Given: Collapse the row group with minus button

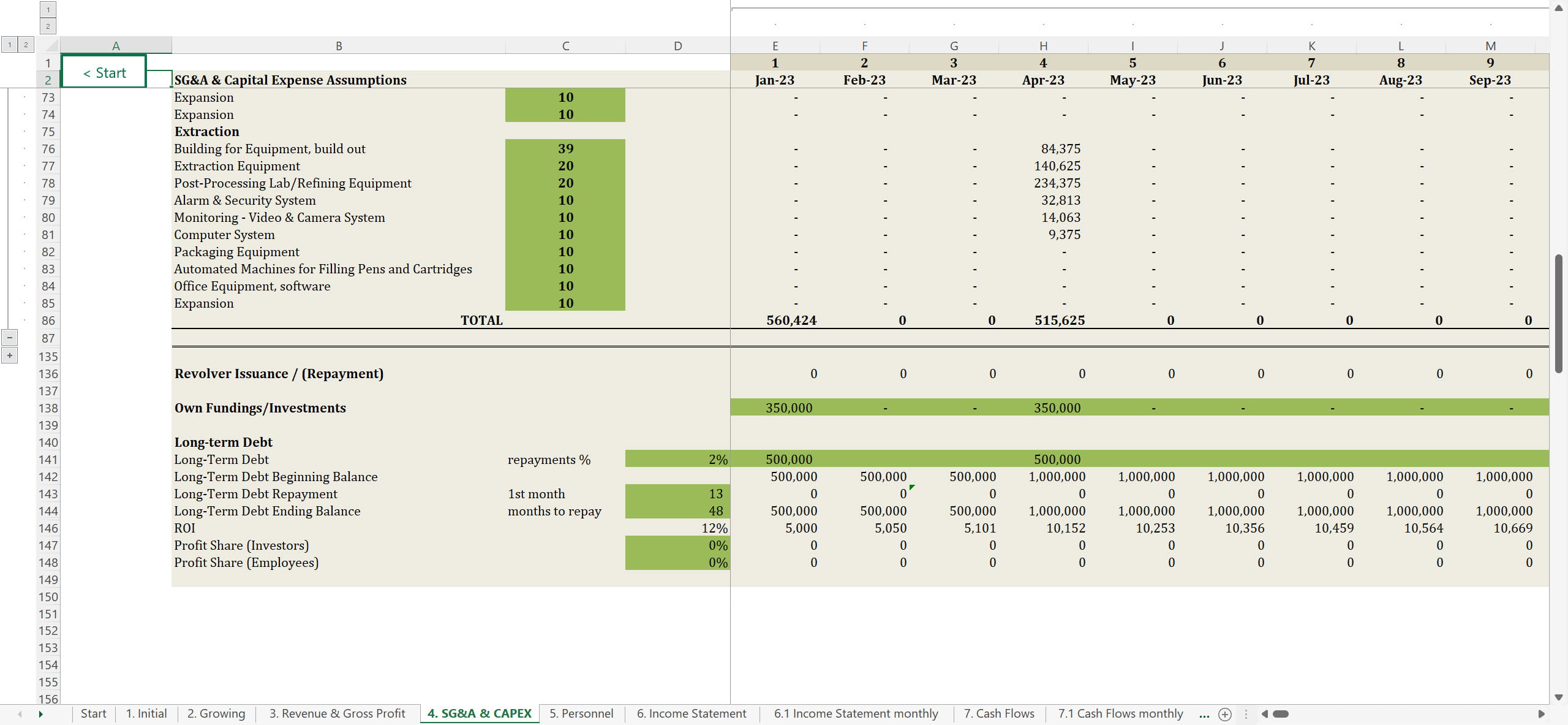Looking at the screenshot, I should point(9,338).
